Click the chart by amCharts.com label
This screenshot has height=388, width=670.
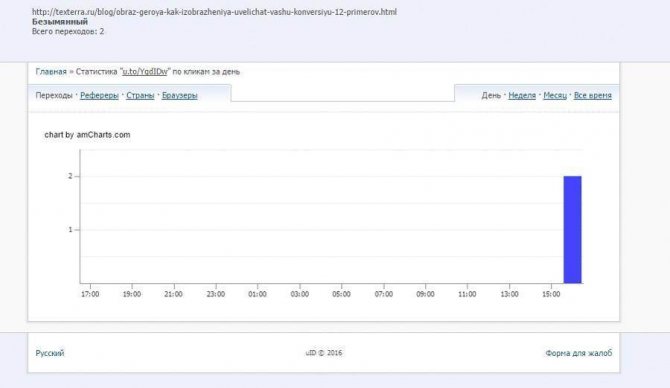click(x=87, y=135)
